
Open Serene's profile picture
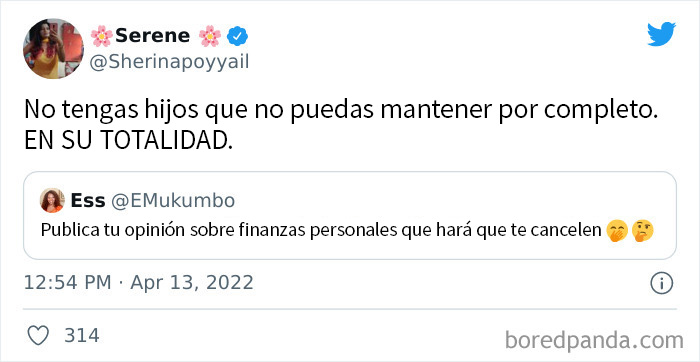[53, 49]
